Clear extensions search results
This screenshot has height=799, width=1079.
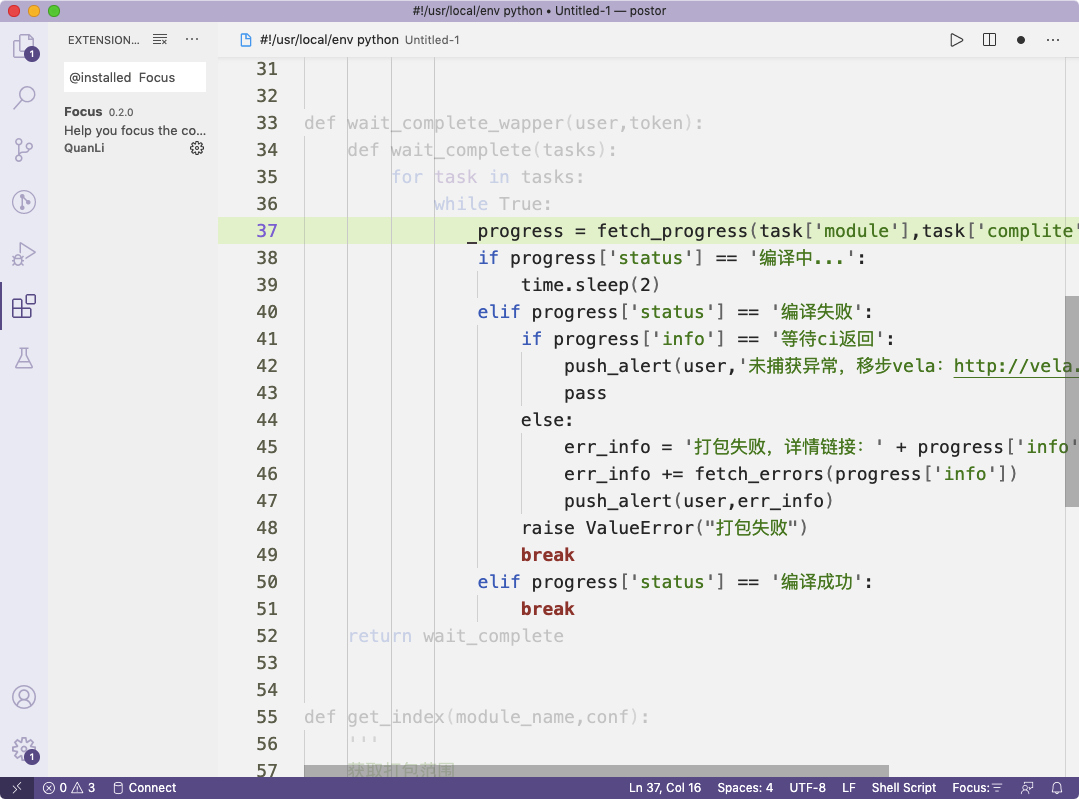160,40
